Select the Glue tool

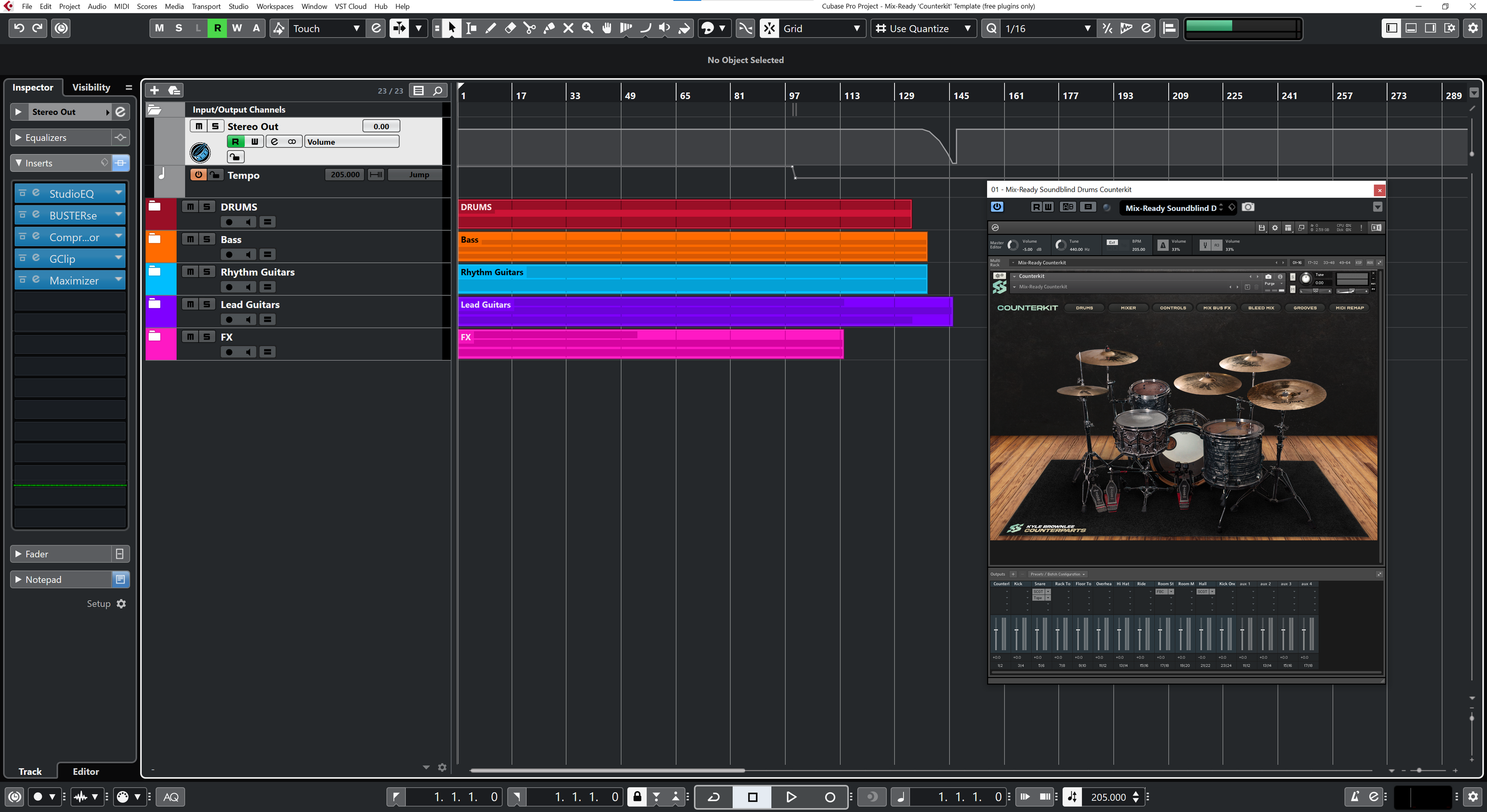(x=548, y=28)
